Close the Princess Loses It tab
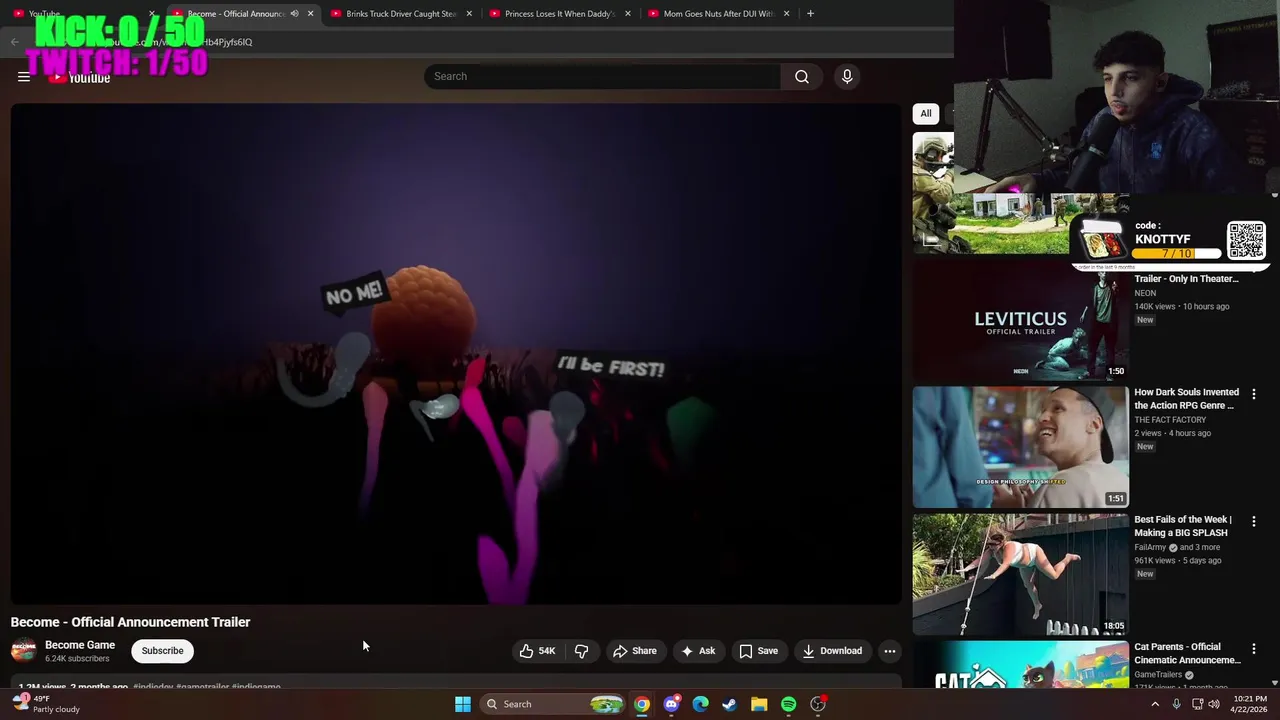 click(628, 14)
